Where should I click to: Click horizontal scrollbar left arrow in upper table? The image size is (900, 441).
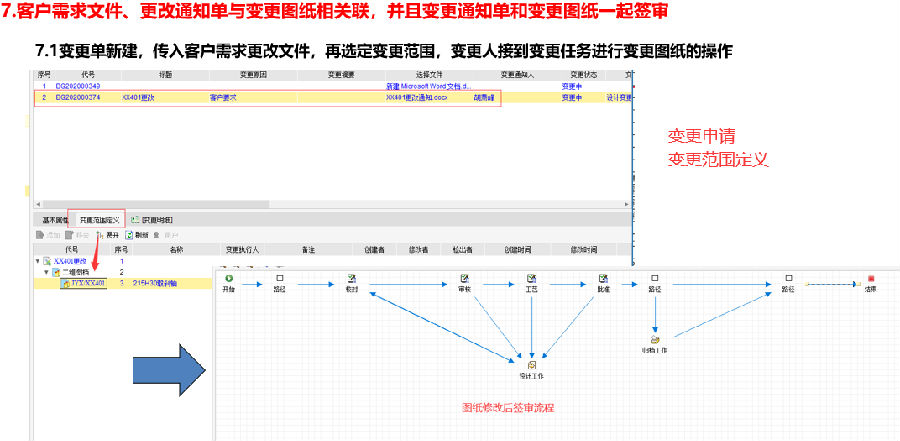(x=38, y=204)
